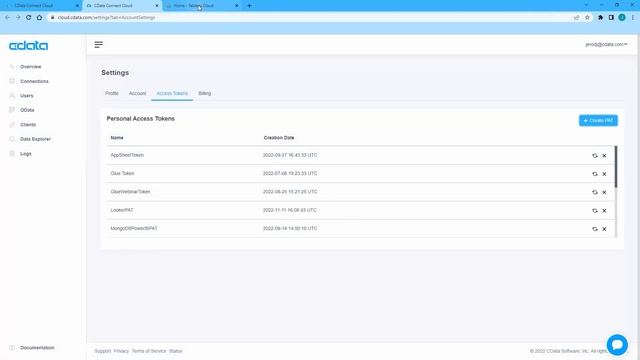Image resolution: width=640 pixels, height=360 pixels.
Task: Click the CData logo
Action: point(29,45)
